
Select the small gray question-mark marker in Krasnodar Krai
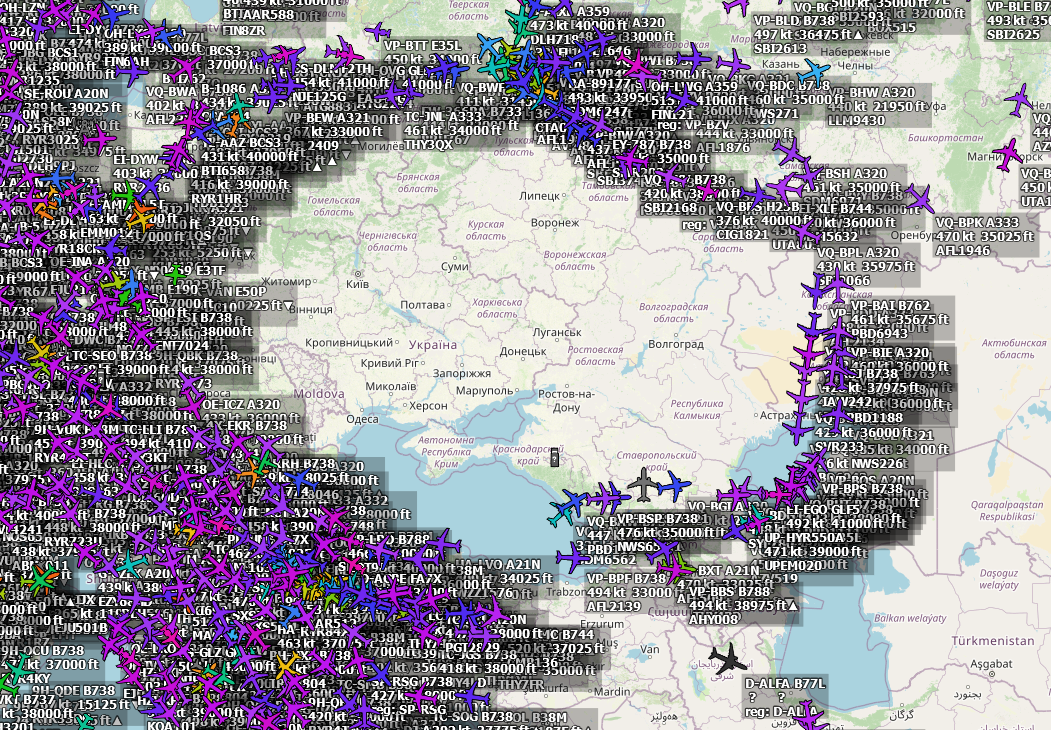click(x=554, y=458)
